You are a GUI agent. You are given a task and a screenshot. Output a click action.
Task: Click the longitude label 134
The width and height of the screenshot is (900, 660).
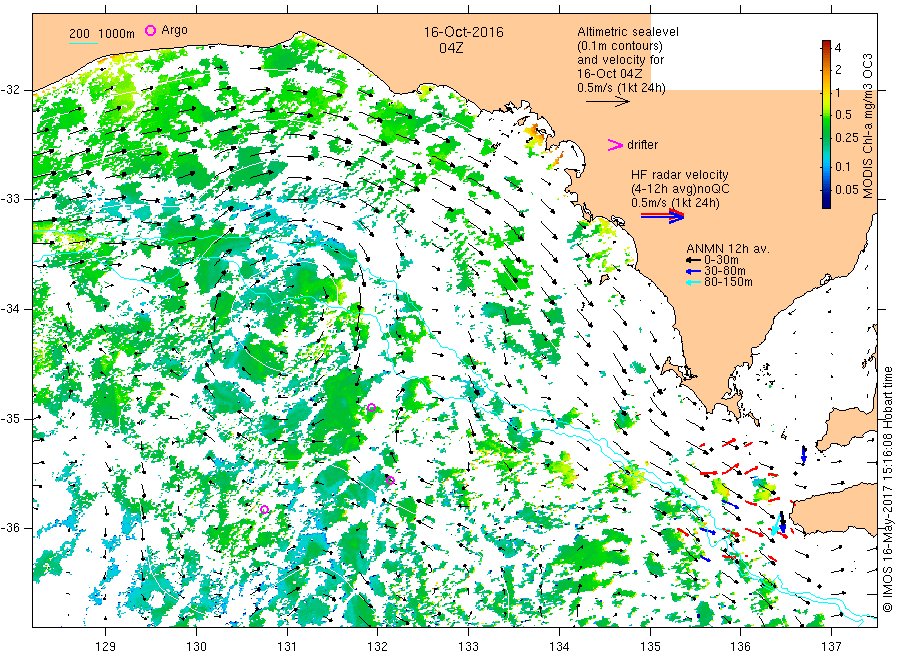pyautogui.click(x=559, y=646)
